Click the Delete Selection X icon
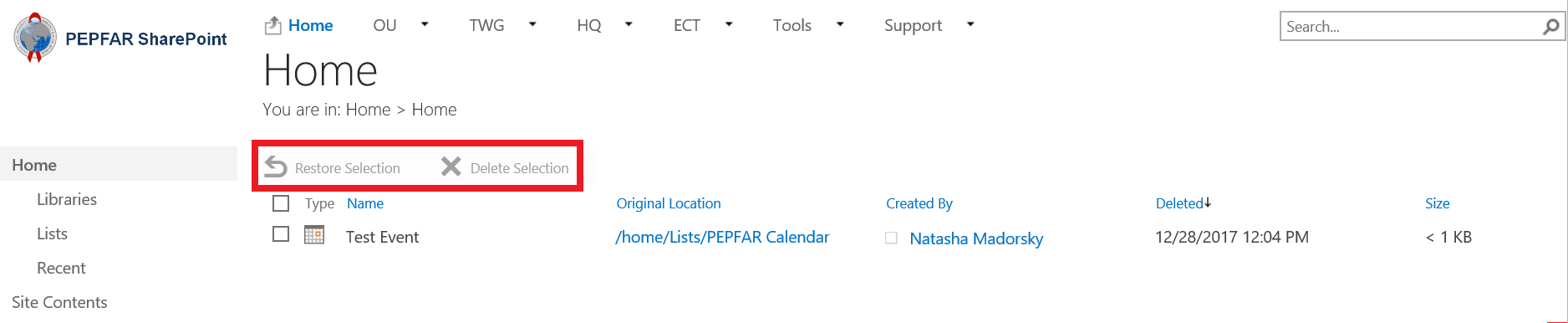 (x=451, y=167)
